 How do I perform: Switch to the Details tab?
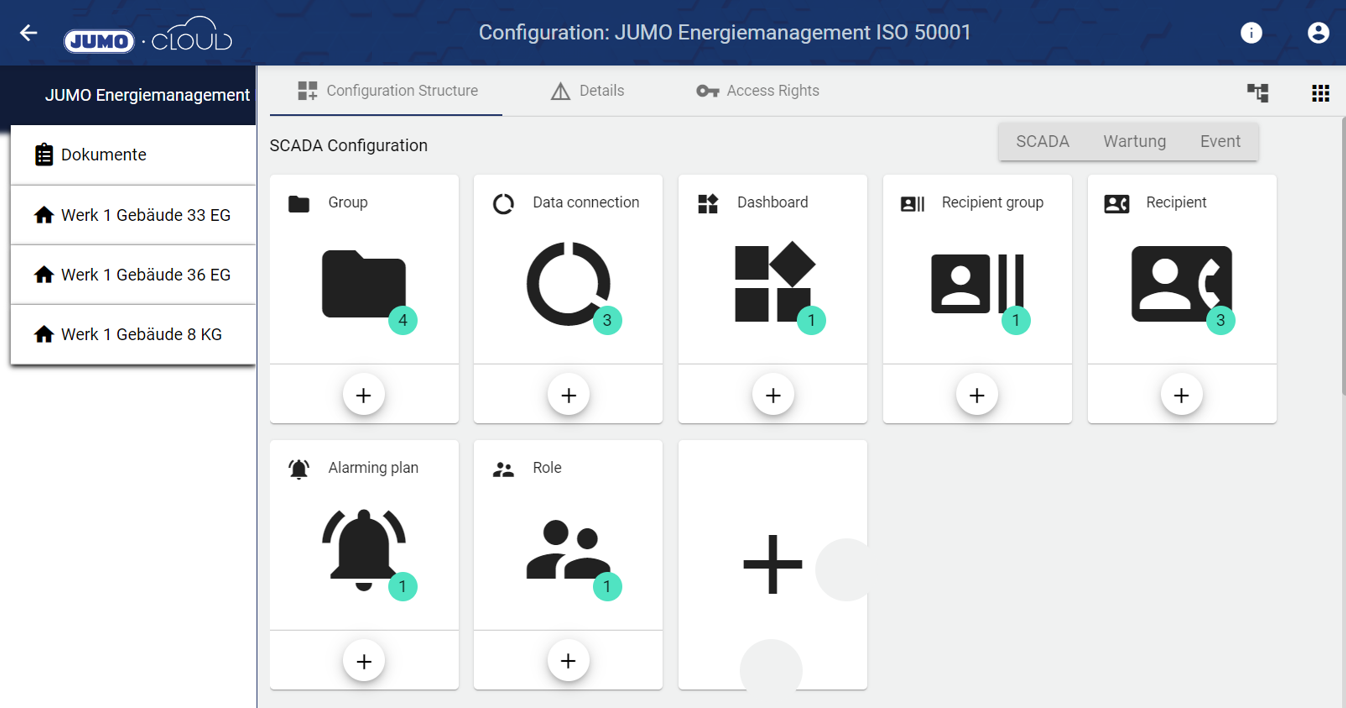click(x=588, y=91)
